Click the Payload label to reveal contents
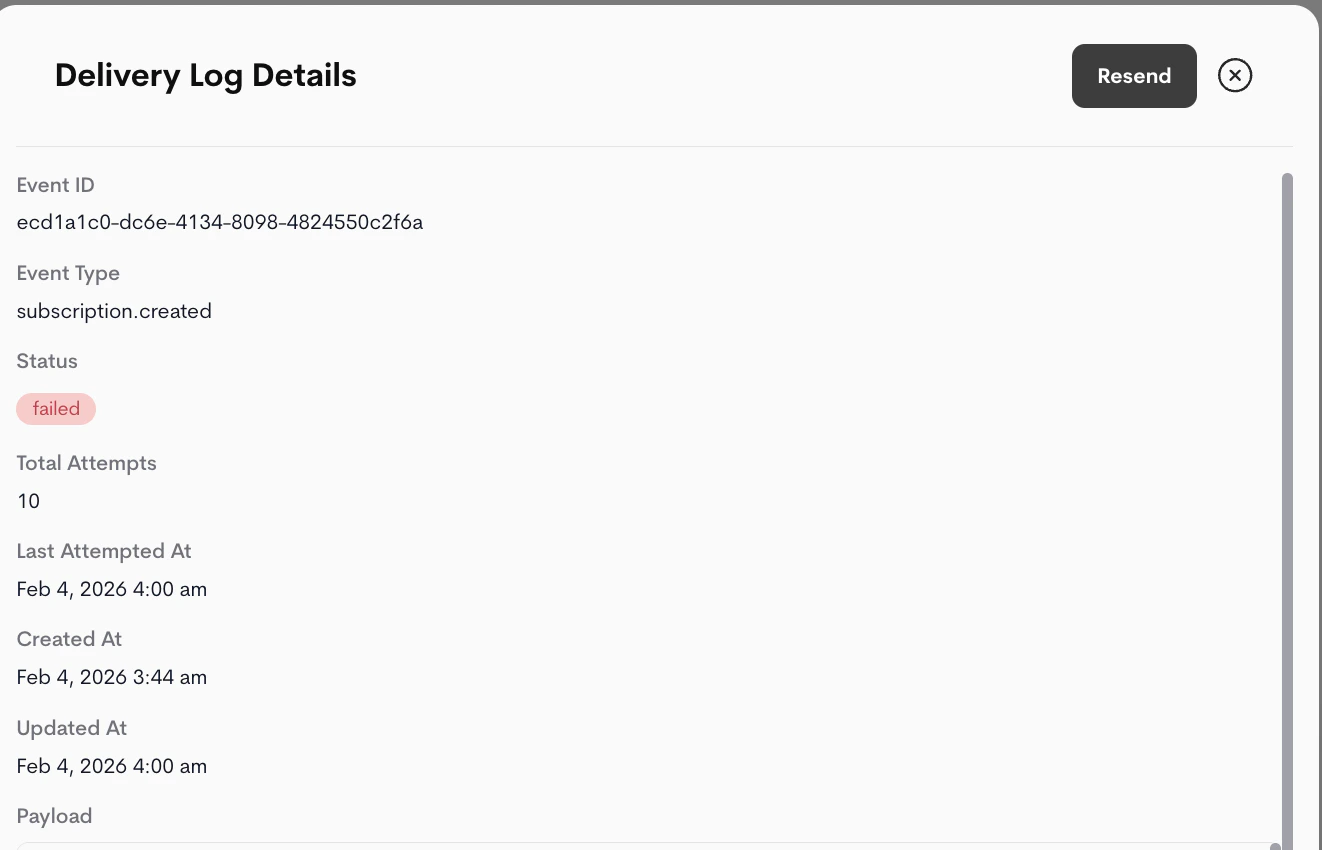The image size is (1322, 850). 54,816
